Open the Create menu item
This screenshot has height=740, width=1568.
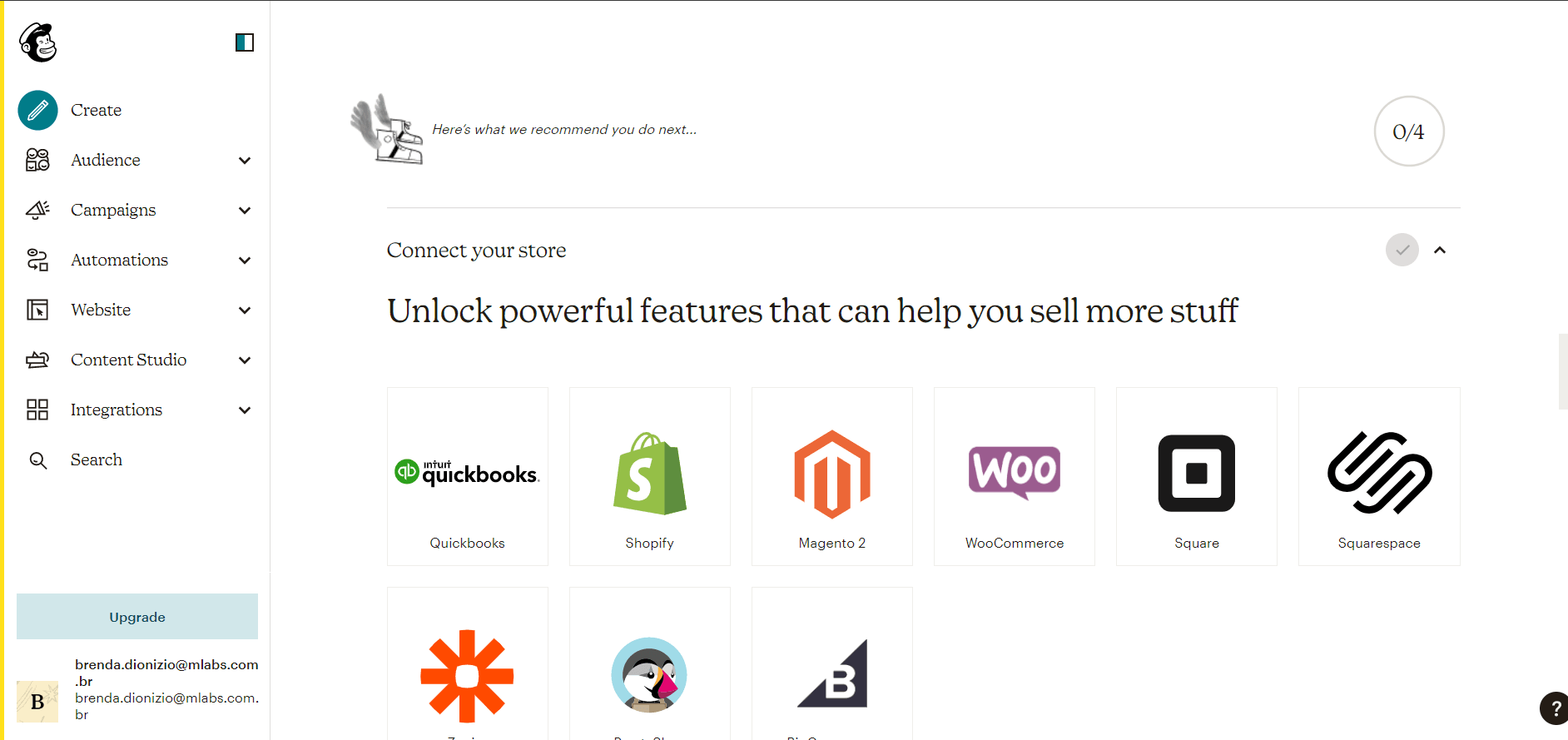click(x=96, y=110)
